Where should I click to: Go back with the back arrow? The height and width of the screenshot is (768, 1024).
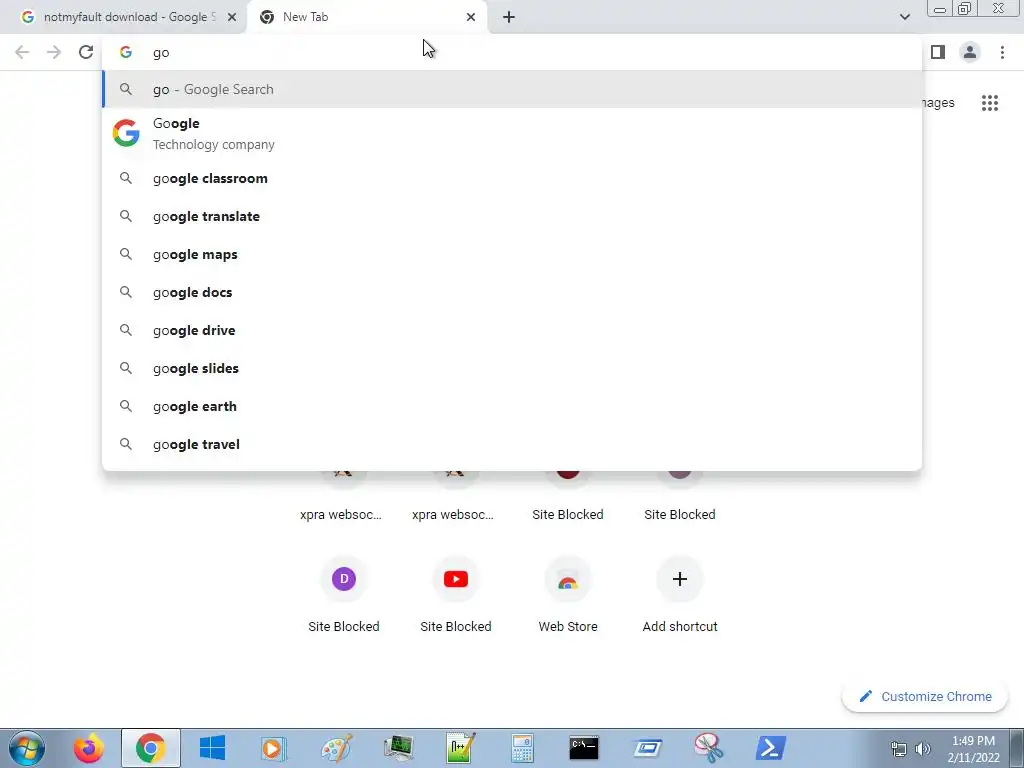(x=22, y=52)
